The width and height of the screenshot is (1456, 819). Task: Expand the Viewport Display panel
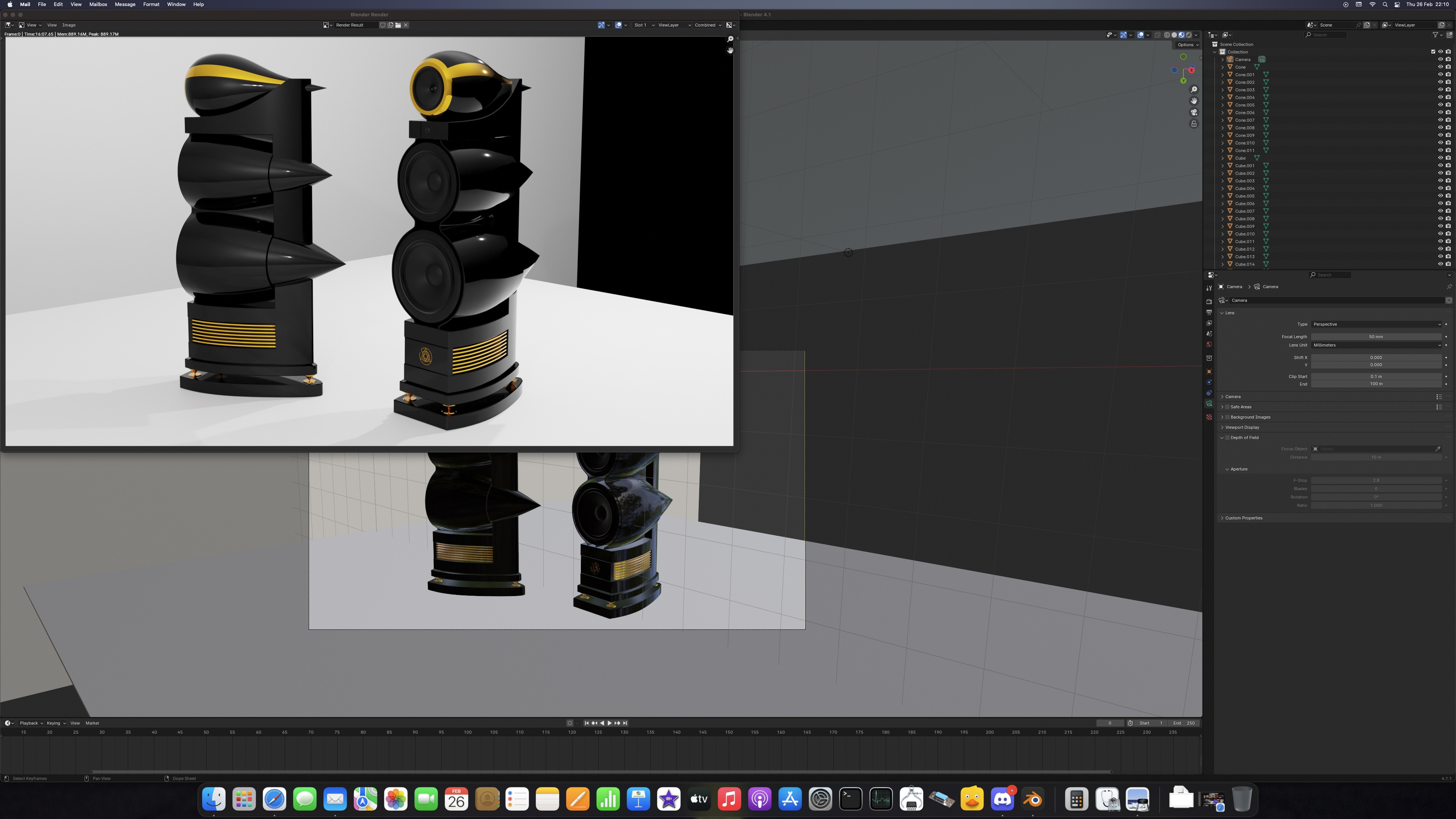click(x=1242, y=427)
